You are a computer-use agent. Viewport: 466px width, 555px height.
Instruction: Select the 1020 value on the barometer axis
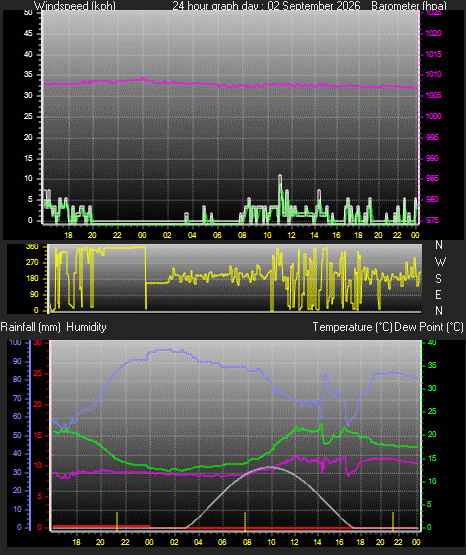(433, 33)
